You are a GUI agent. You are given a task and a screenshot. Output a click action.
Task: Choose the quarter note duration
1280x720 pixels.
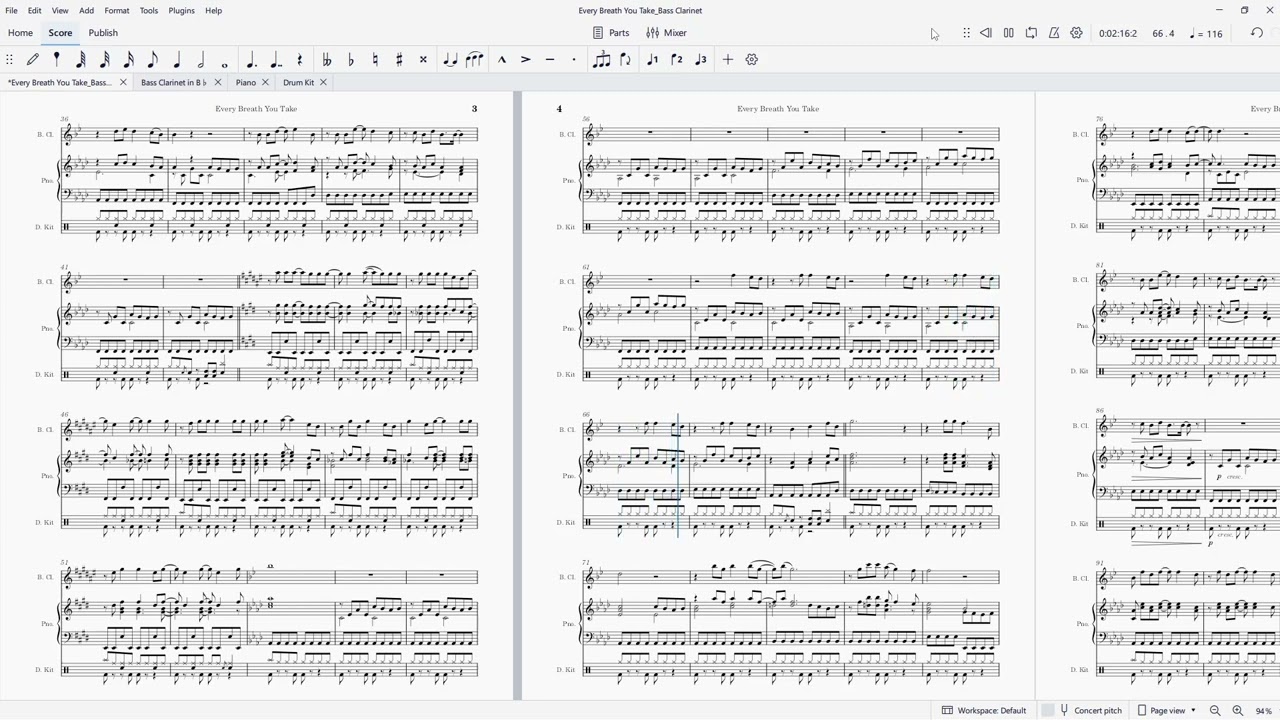(177, 60)
